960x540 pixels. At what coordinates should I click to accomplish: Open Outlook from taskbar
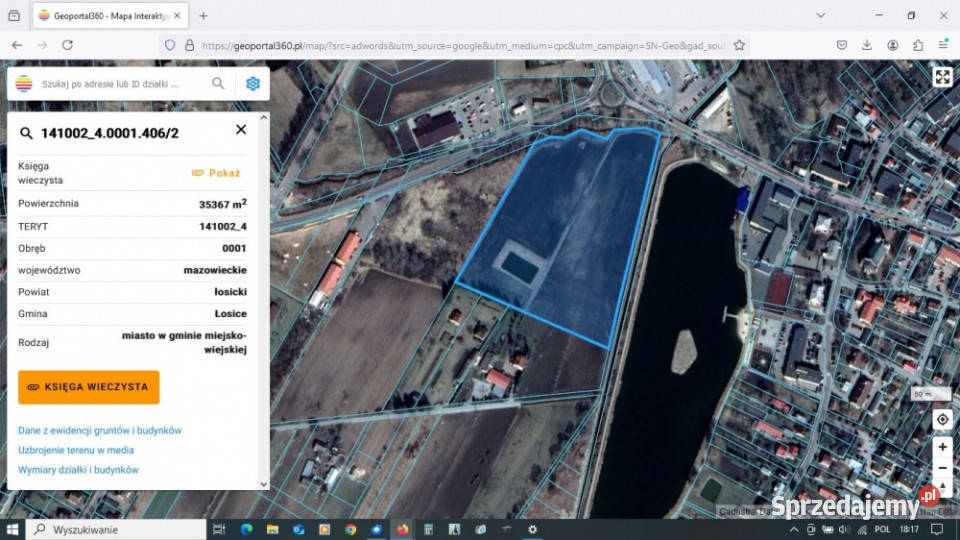[x=298, y=530]
